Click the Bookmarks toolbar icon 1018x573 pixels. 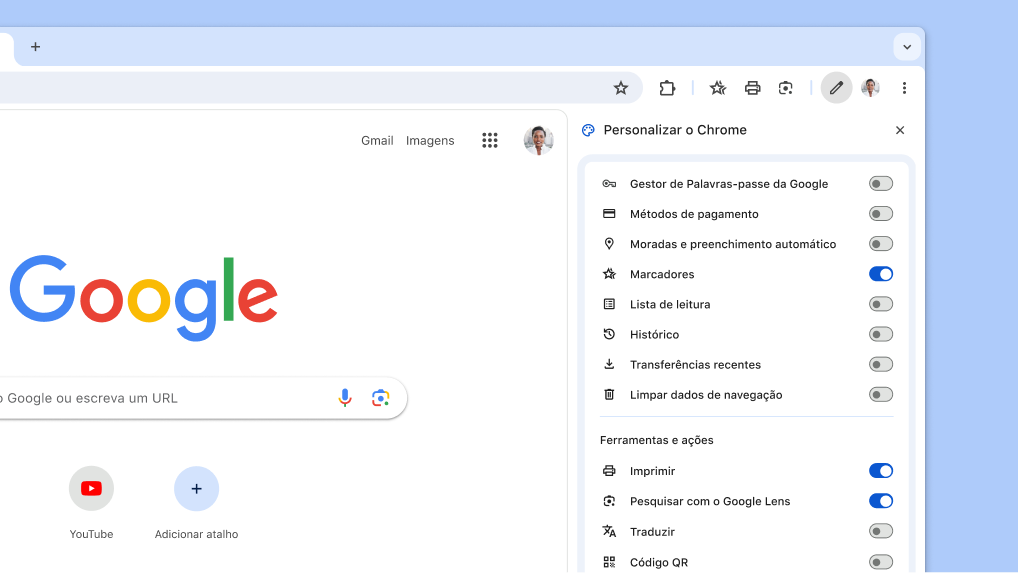click(x=718, y=88)
